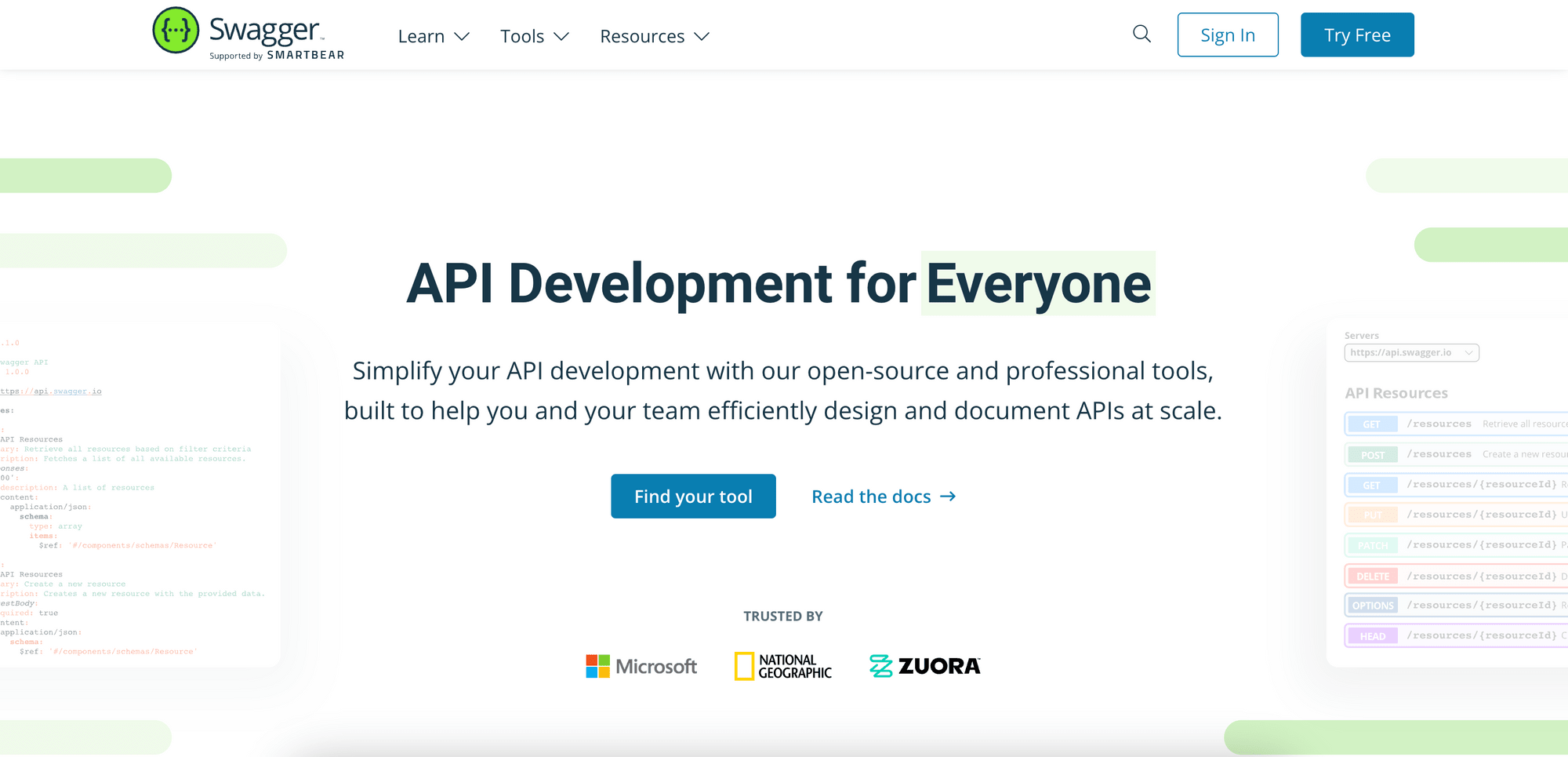
Task: Follow the Read the docs link
Action: 883,497
